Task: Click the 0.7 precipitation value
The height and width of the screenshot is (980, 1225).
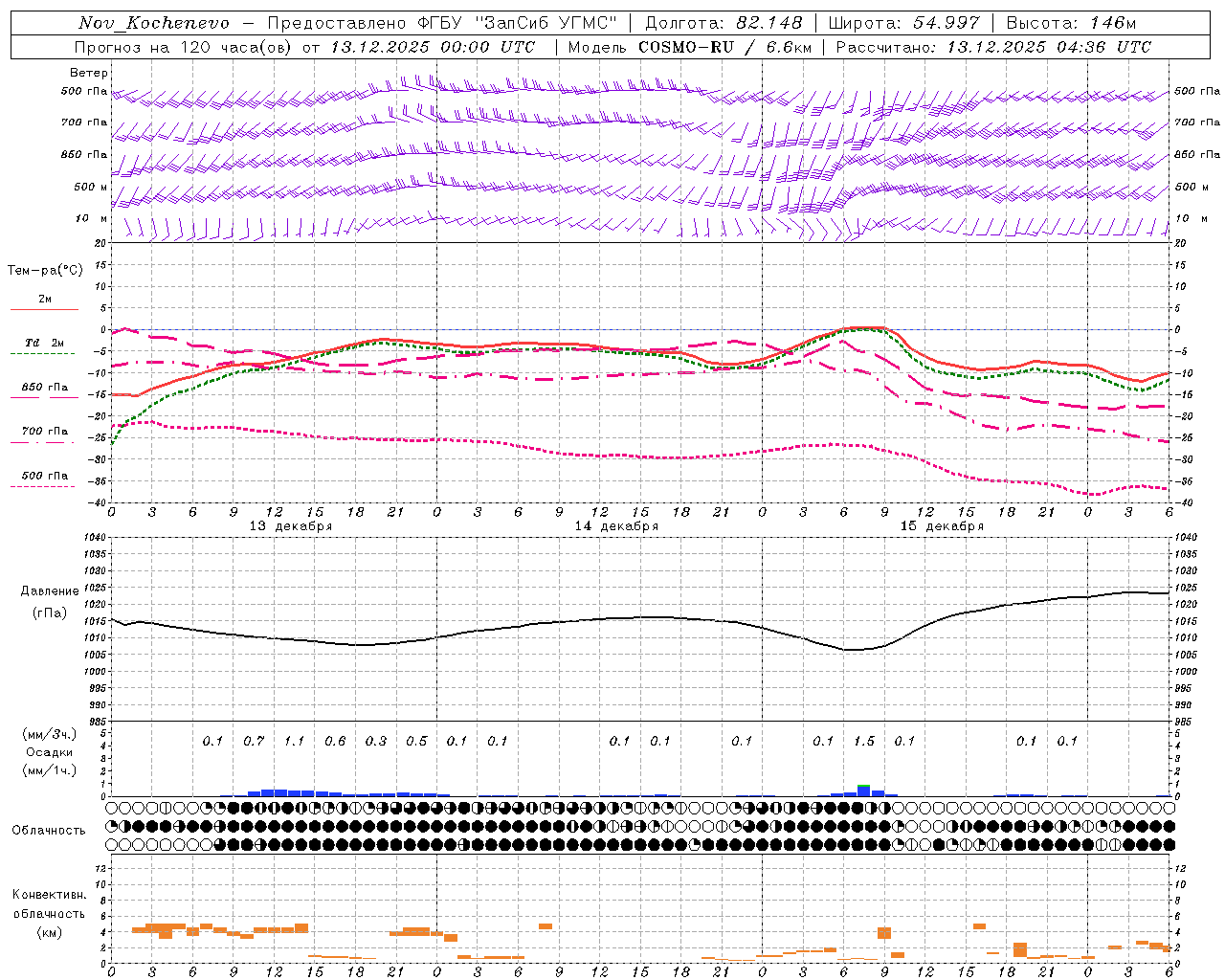Action: (x=254, y=741)
